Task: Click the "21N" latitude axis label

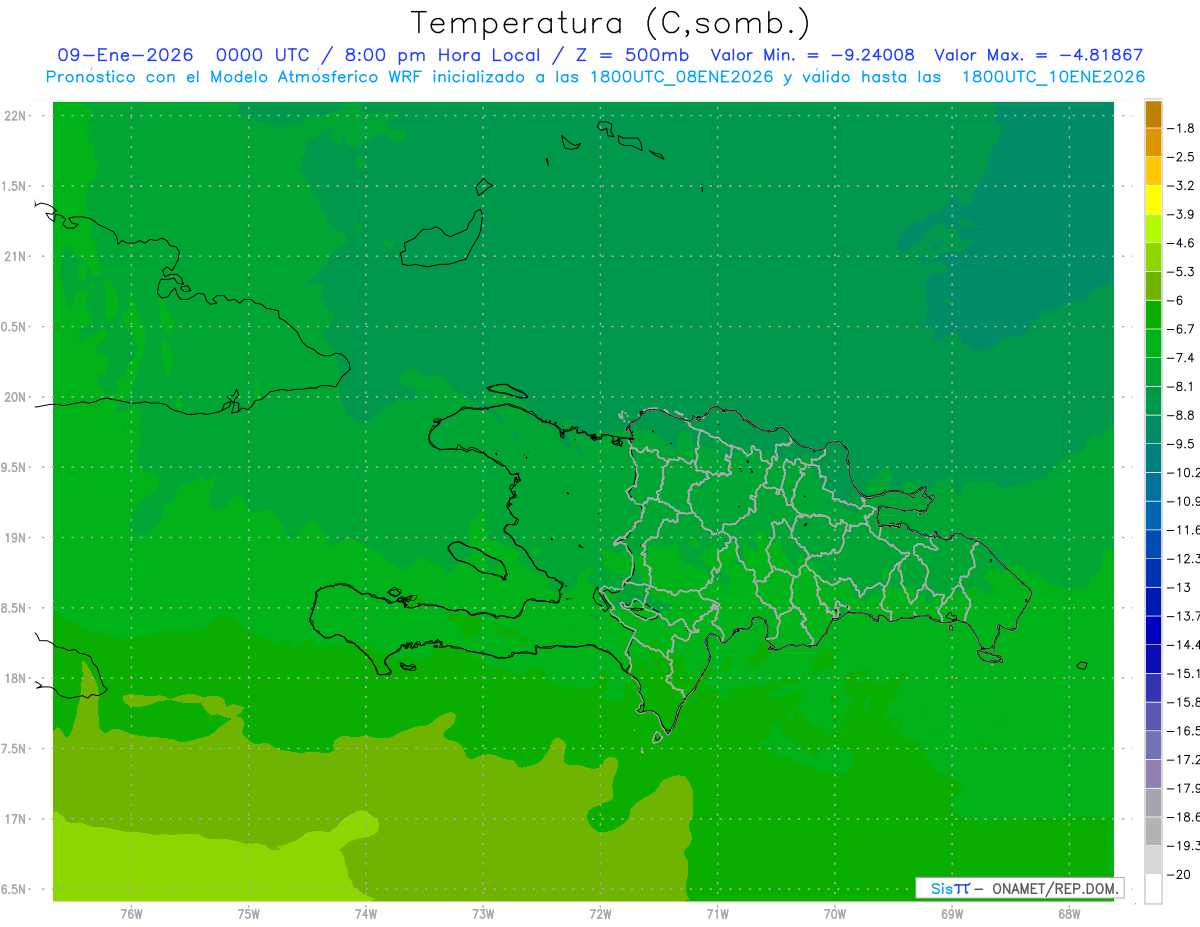Action: tap(14, 257)
